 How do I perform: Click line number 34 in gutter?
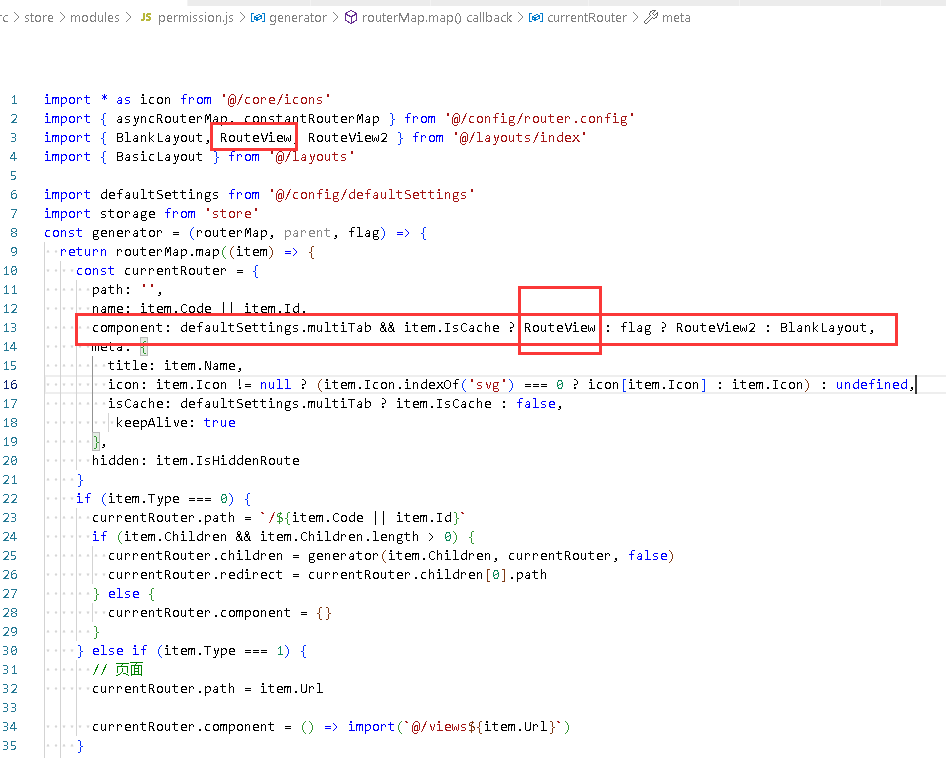click(11, 727)
